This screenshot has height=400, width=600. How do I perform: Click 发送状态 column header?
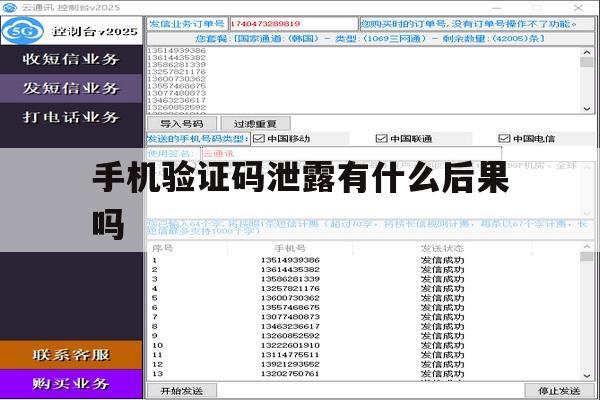tap(442, 248)
